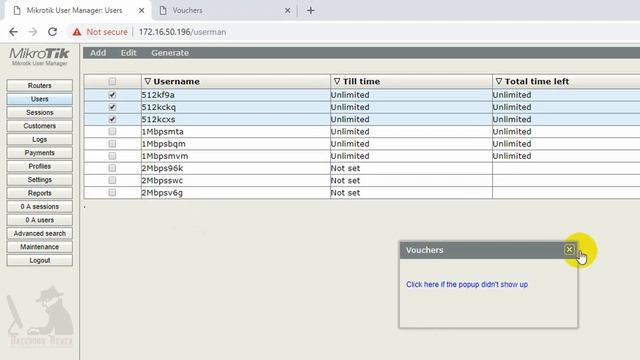This screenshot has width=640, height=360.
Task: Check the 2Mbps96k user checkbox
Action: (112, 168)
